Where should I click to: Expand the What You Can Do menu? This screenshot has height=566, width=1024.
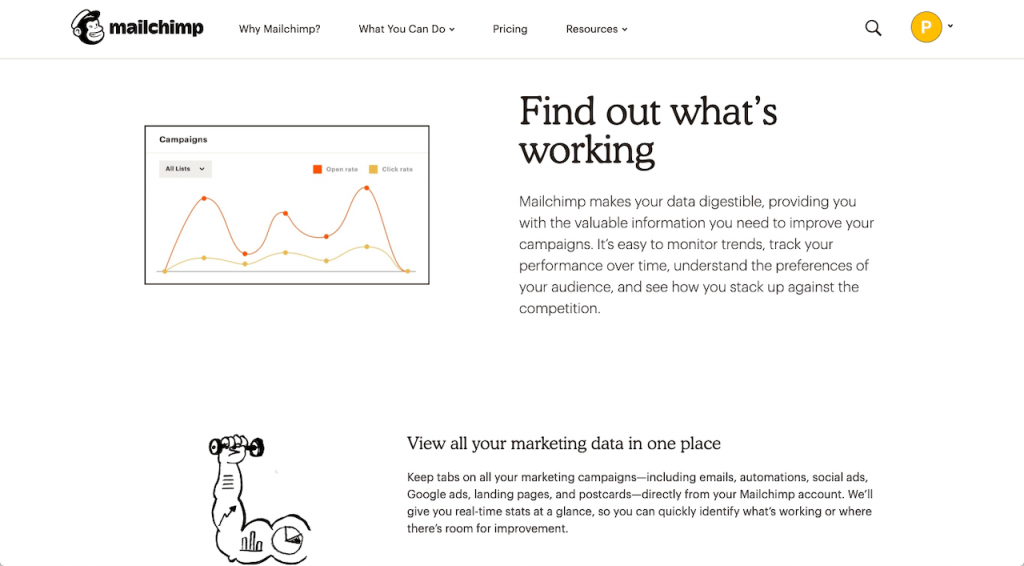[406, 29]
